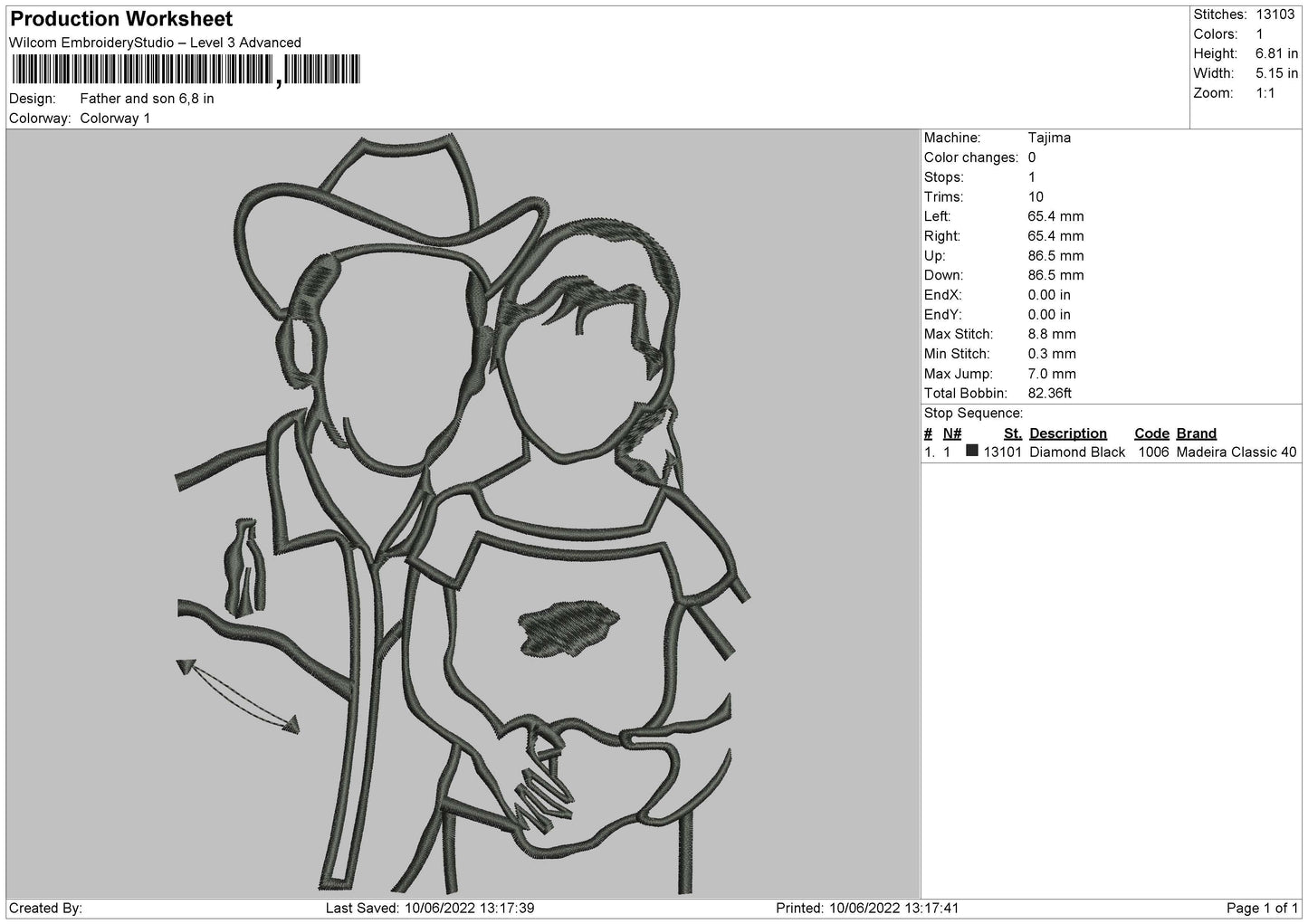Click the 'Colors:' label
Image resolution: width=1308 pixels, height=924 pixels.
point(1216,34)
